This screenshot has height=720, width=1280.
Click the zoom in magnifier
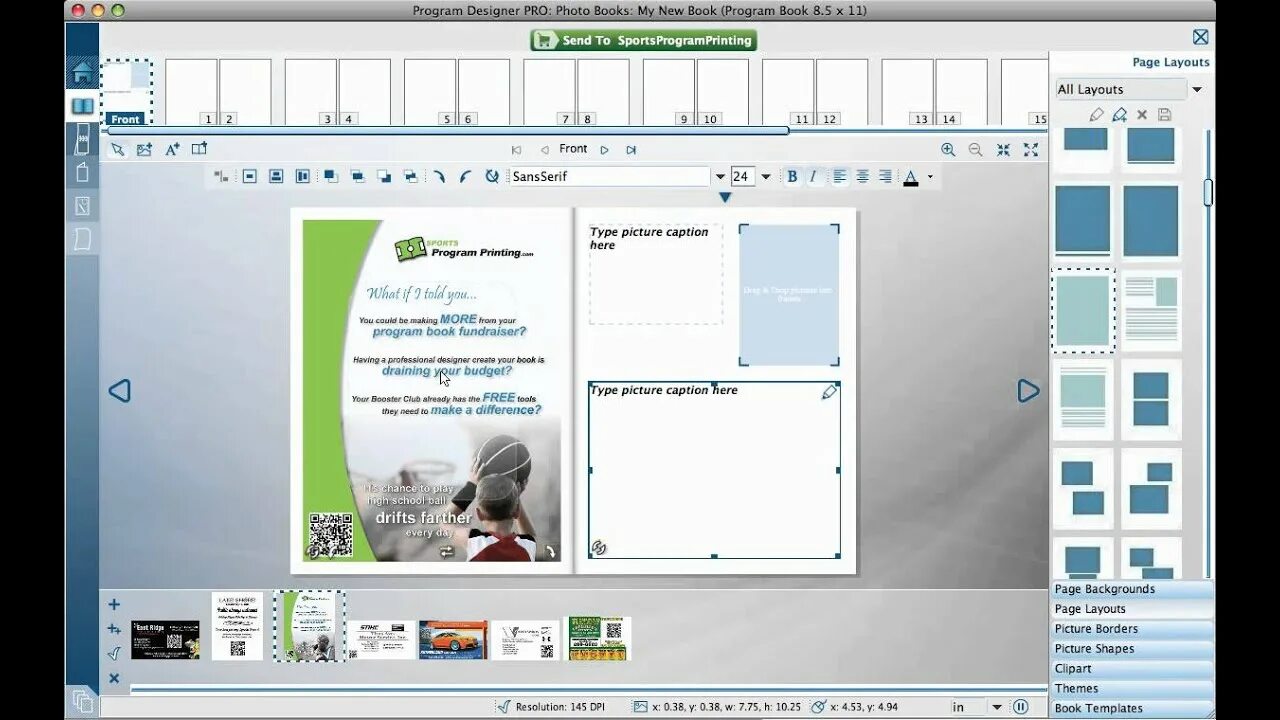click(x=948, y=150)
